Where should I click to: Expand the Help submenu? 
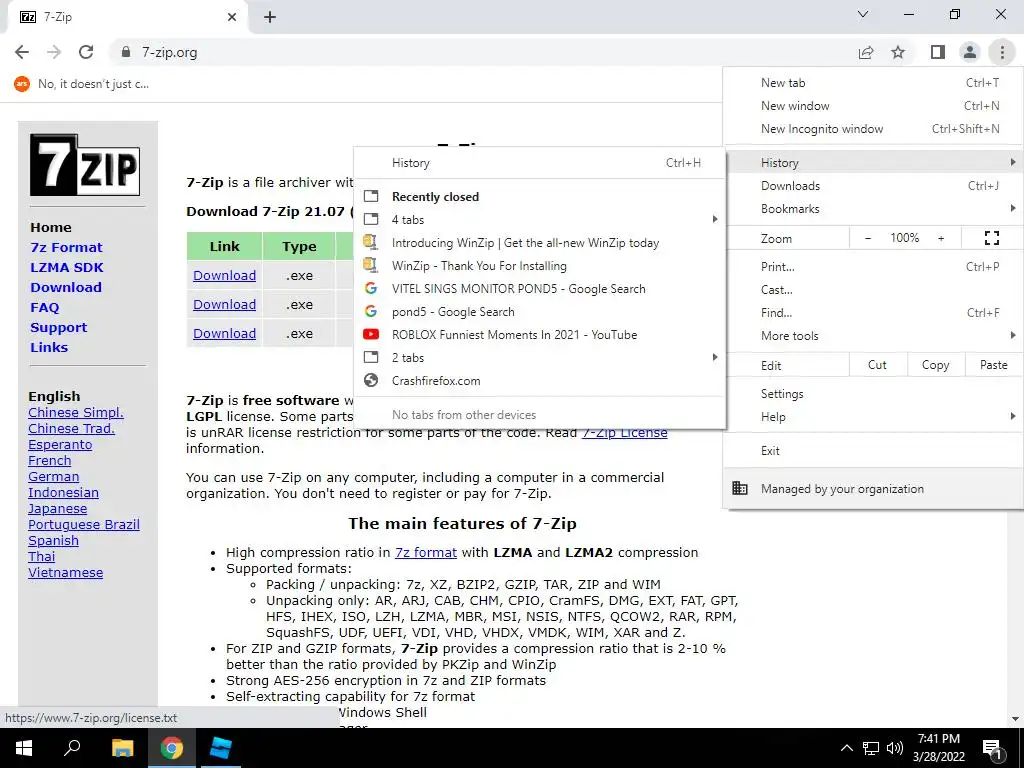pos(873,417)
